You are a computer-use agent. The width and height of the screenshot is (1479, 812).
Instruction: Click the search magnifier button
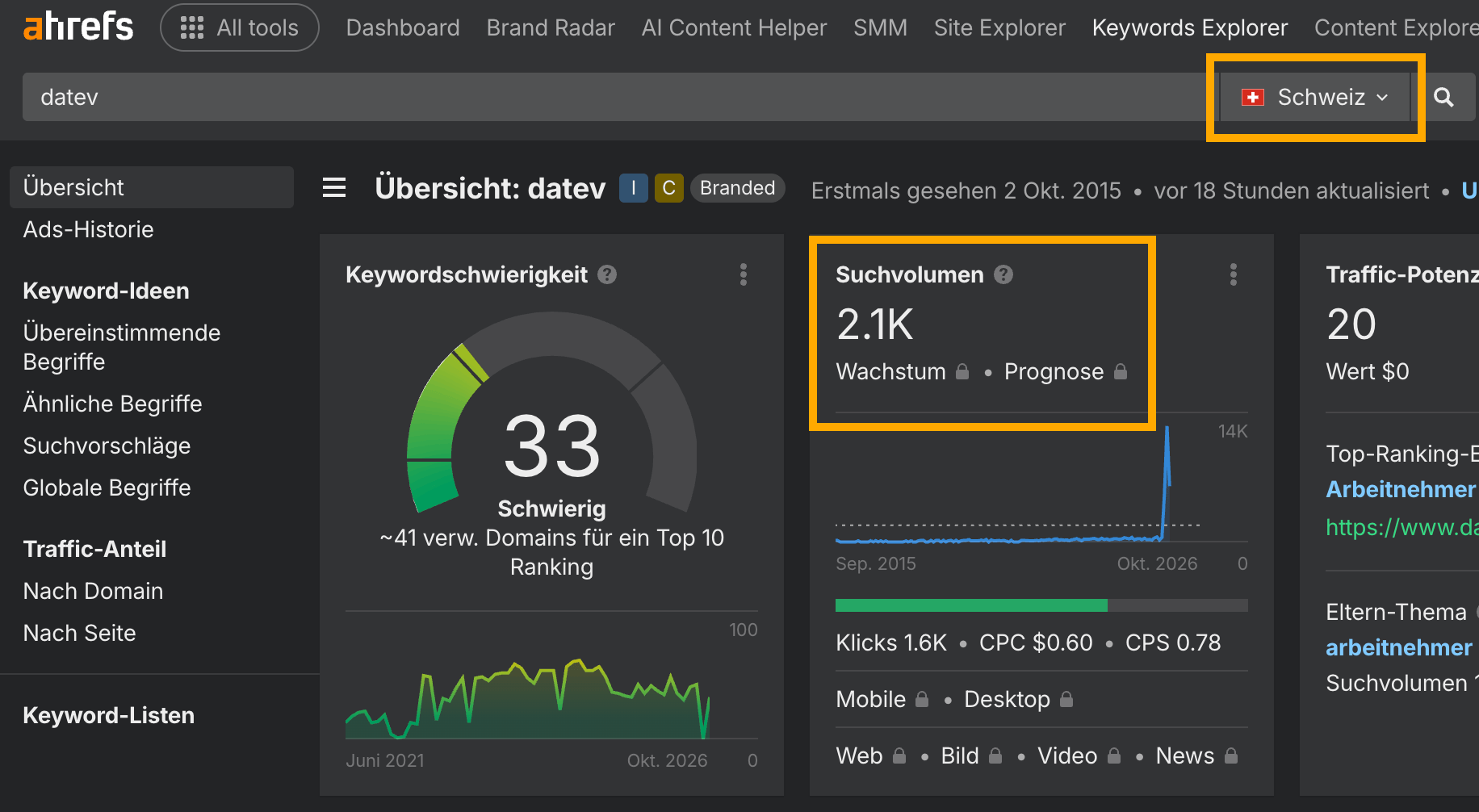1444,98
